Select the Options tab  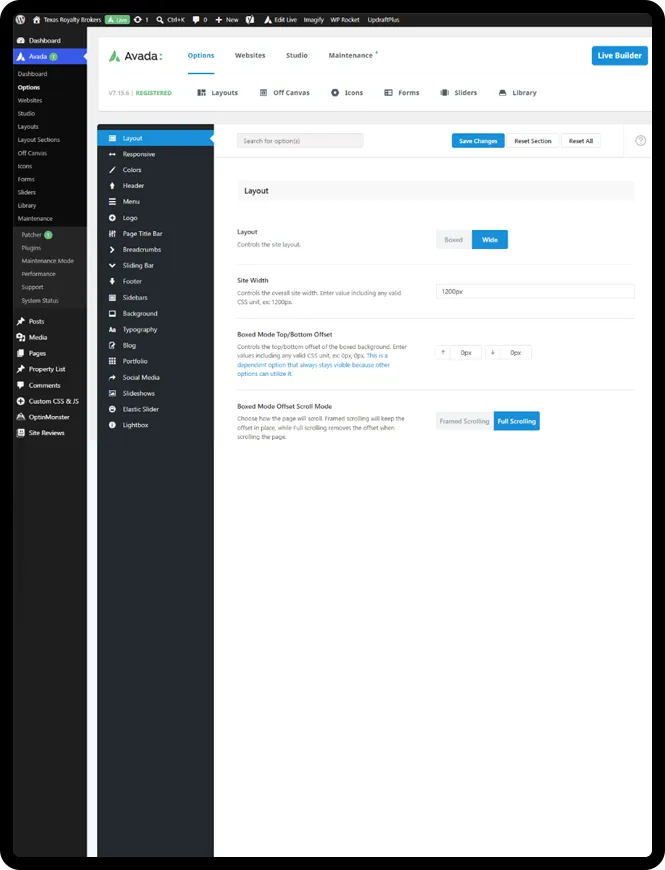[201, 55]
